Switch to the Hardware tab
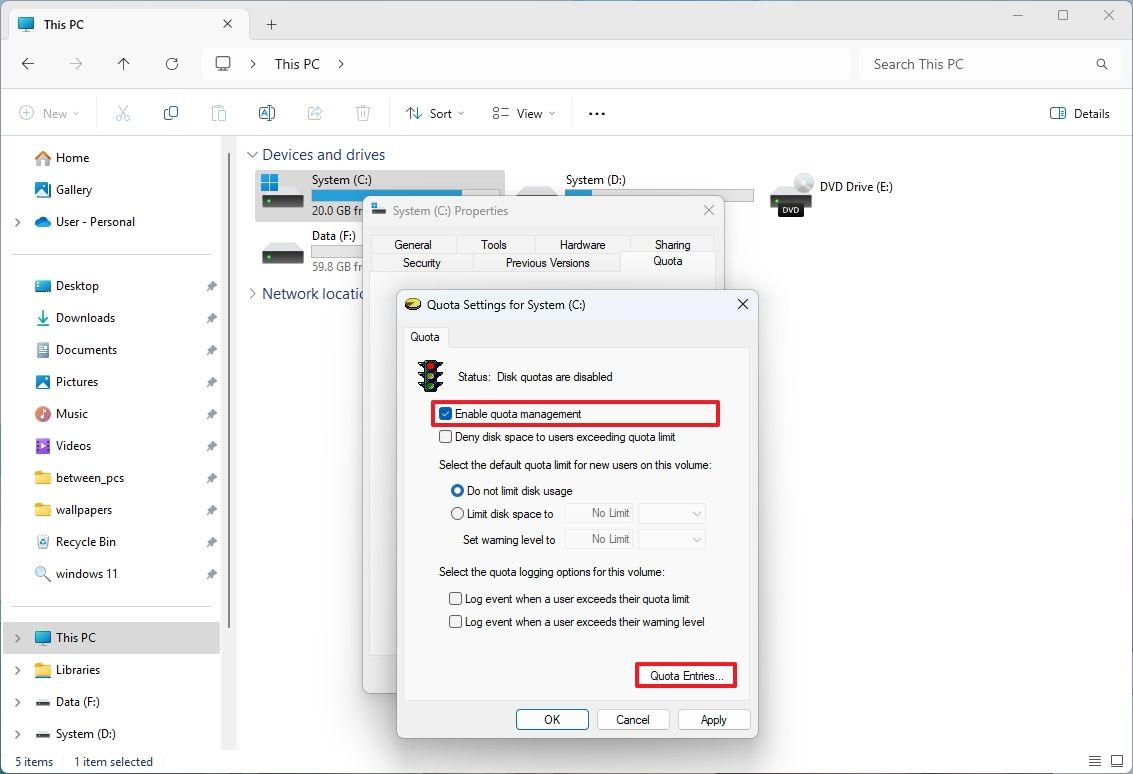The width and height of the screenshot is (1133, 774). (x=581, y=243)
